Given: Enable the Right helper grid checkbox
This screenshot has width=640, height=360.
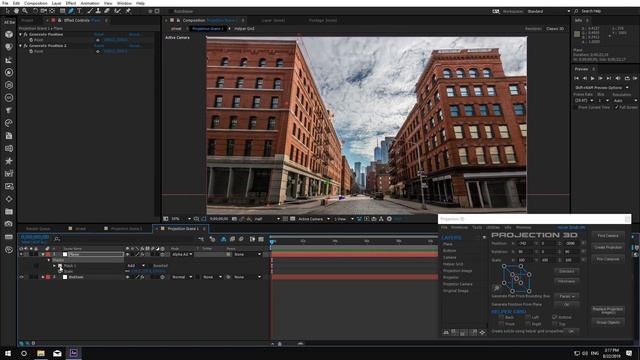Looking at the screenshot, I should point(528,324).
